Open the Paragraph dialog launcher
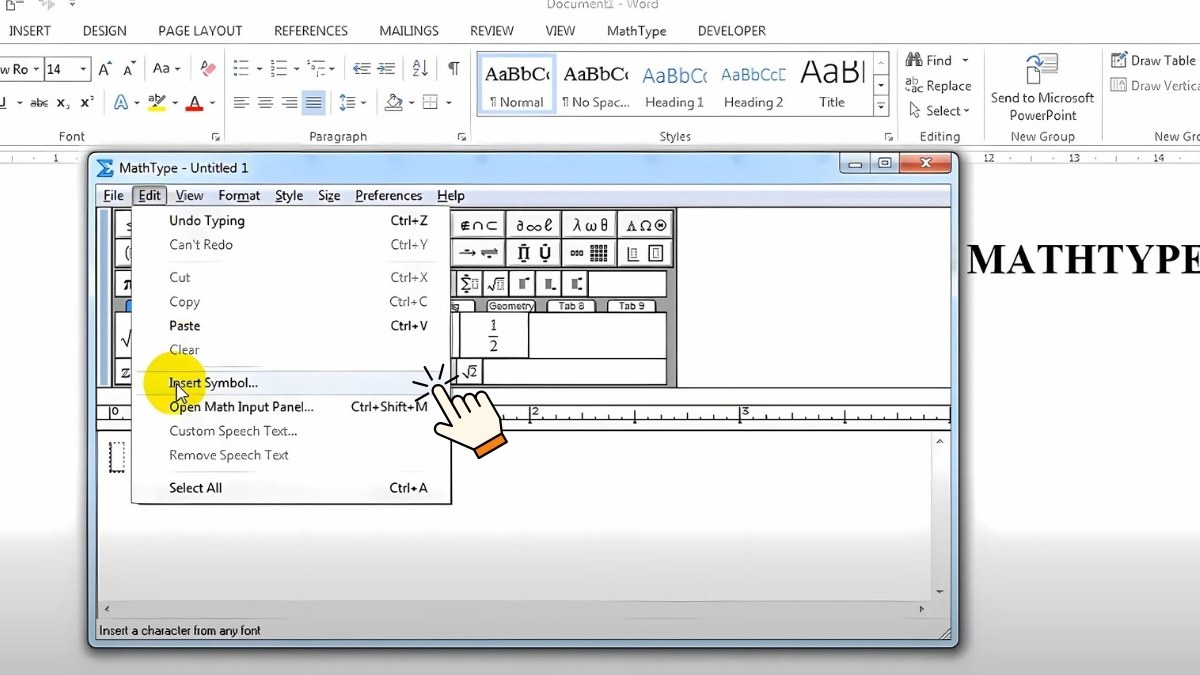Viewport: 1200px width, 675px height. (461, 136)
